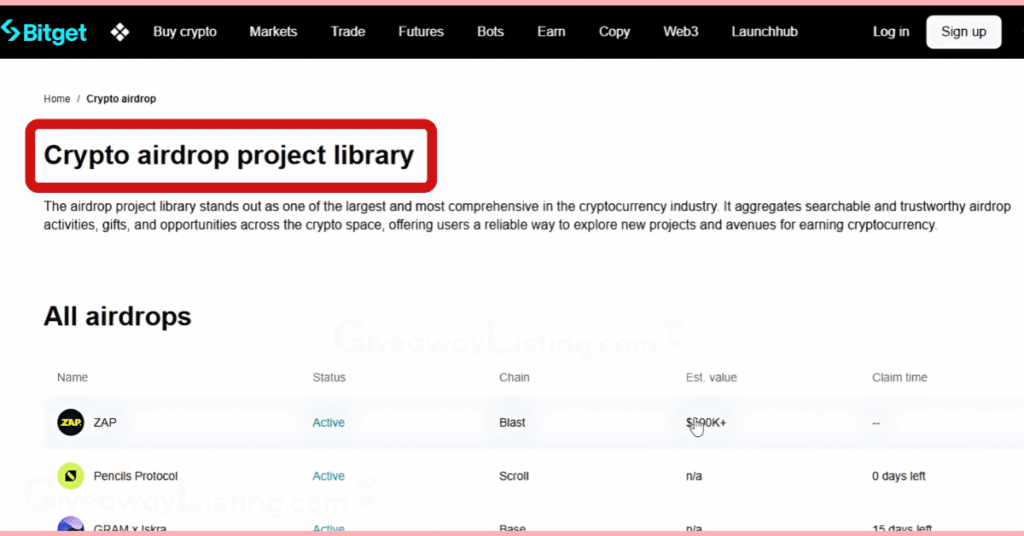The width and height of the screenshot is (1024, 536).
Task: Open the Launchhub menu
Action: [764, 31]
